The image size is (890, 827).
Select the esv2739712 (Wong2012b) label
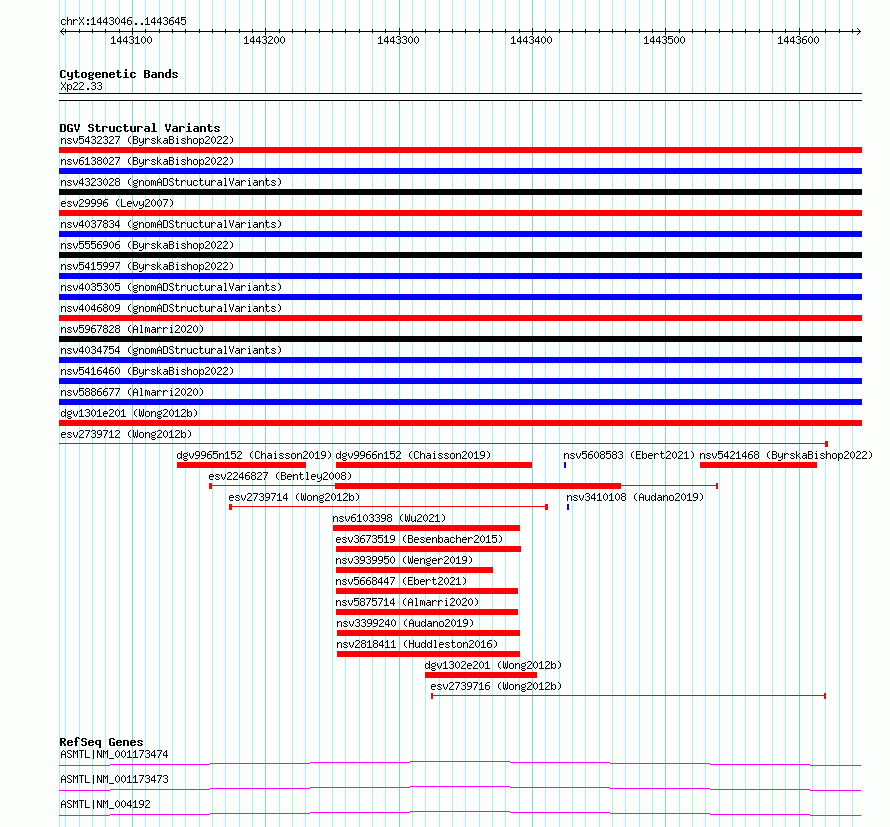[x=126, y=434]
